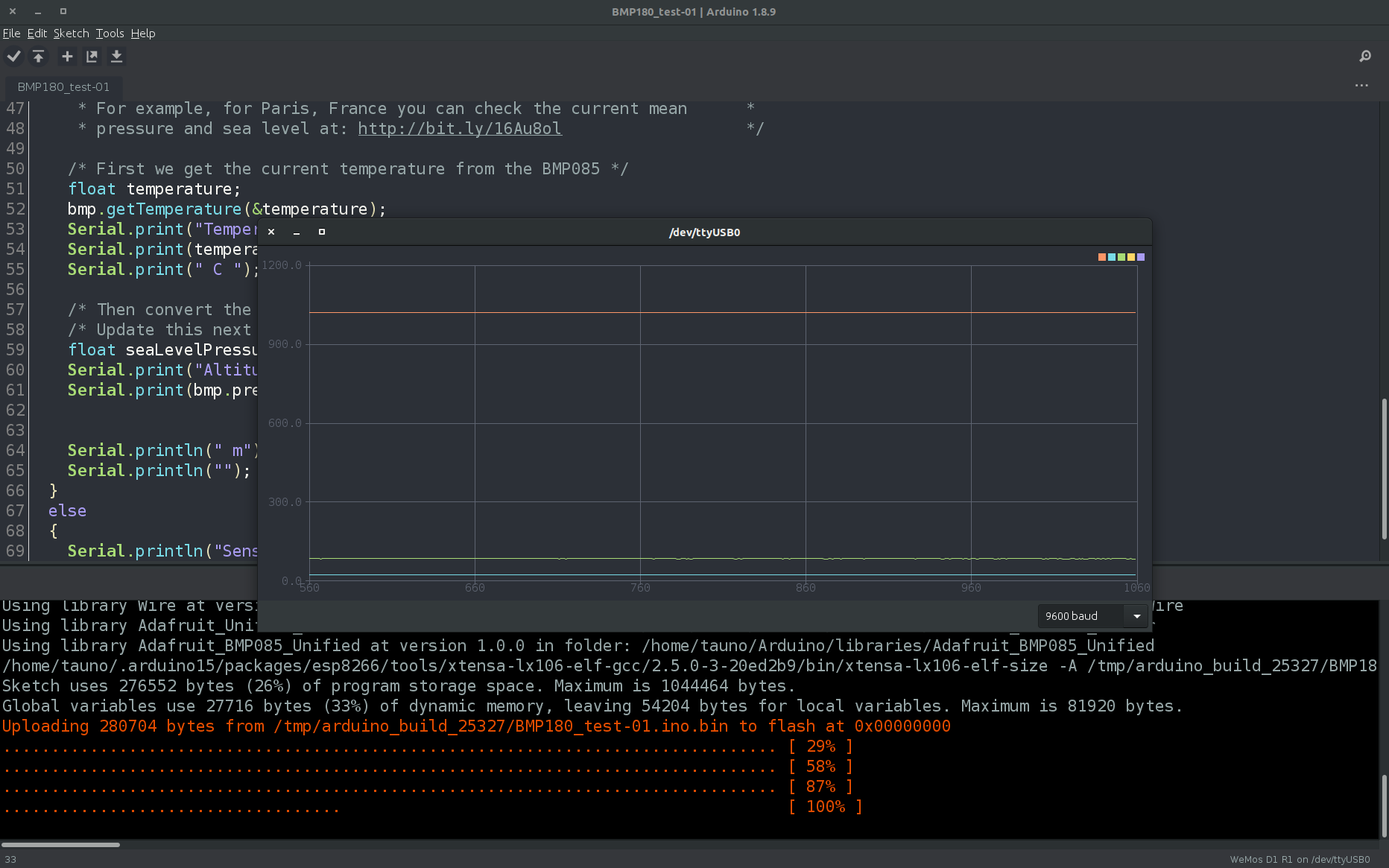The width and height of the screenshot is (1389, 868).
Task: Click the Save sketch download icon
Action: 116,57
